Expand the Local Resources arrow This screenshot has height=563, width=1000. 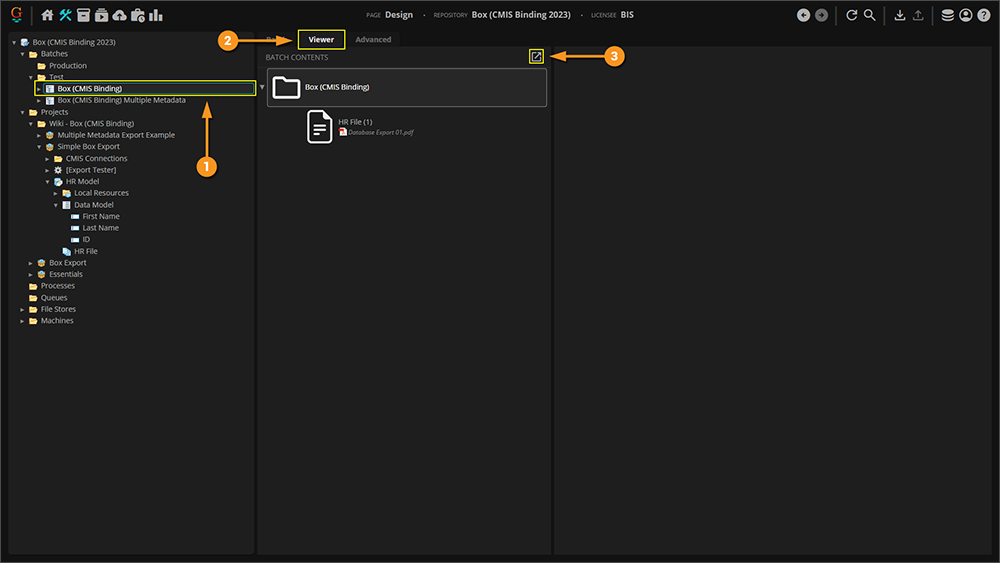[55, 193]
